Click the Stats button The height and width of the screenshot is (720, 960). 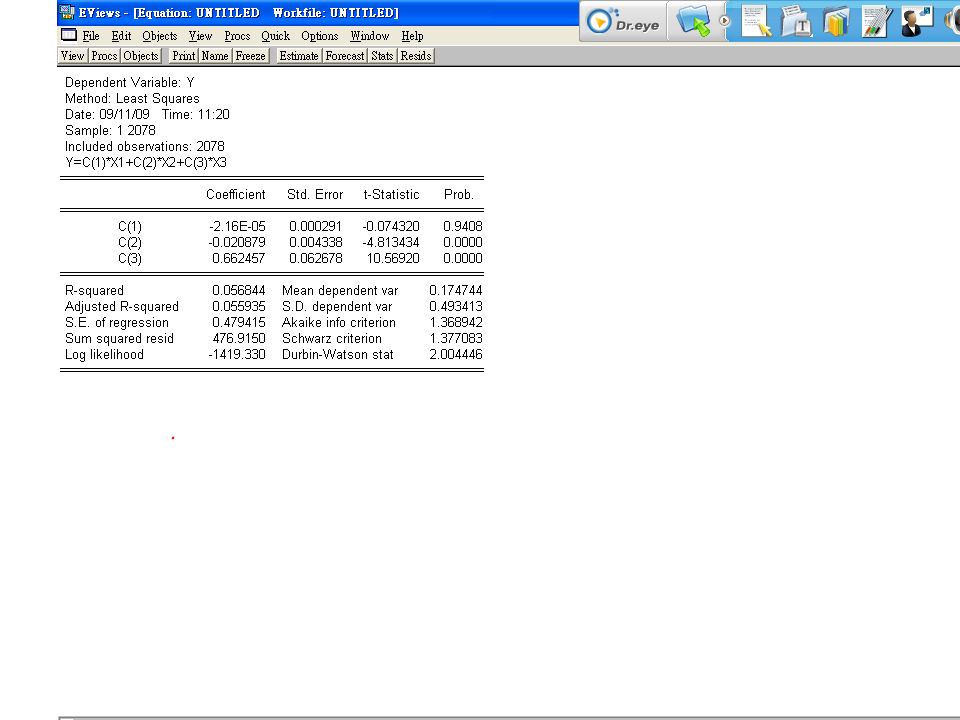pyautogui.click(x=382, y=56)
